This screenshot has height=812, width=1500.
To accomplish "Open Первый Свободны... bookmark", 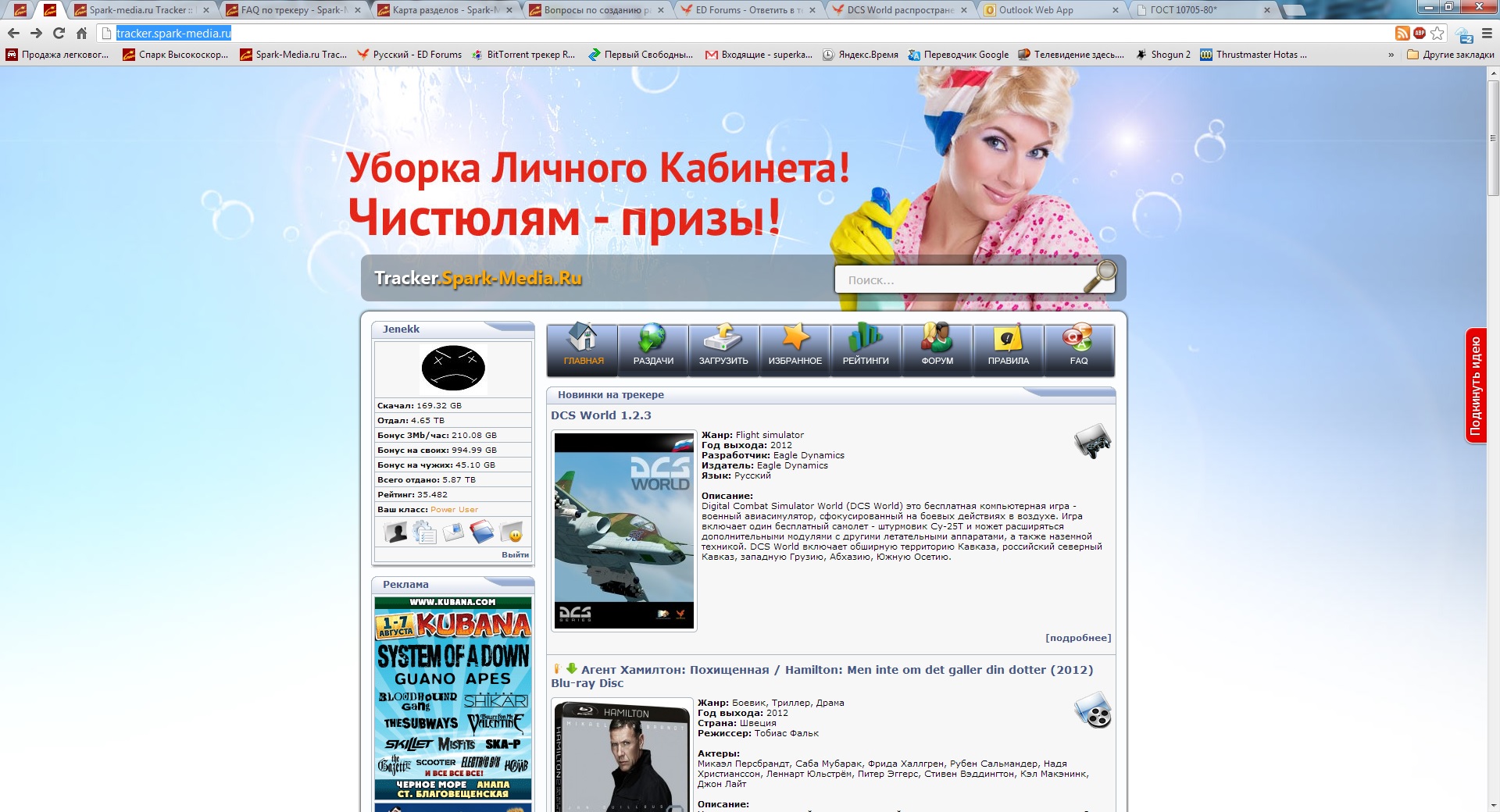I will pyautogui.click(x=640, y=55).
